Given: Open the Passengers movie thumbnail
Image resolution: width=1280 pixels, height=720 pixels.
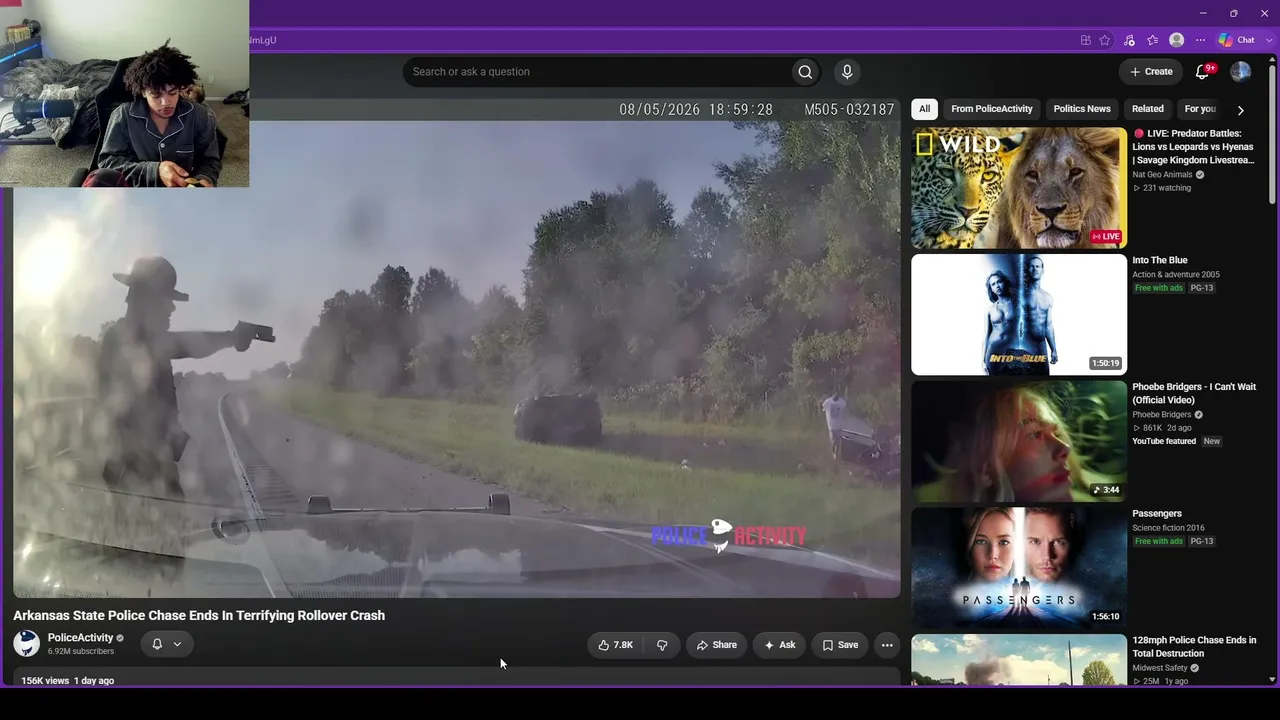Looking at the screenshot, I should click(x=1019, y=568).
